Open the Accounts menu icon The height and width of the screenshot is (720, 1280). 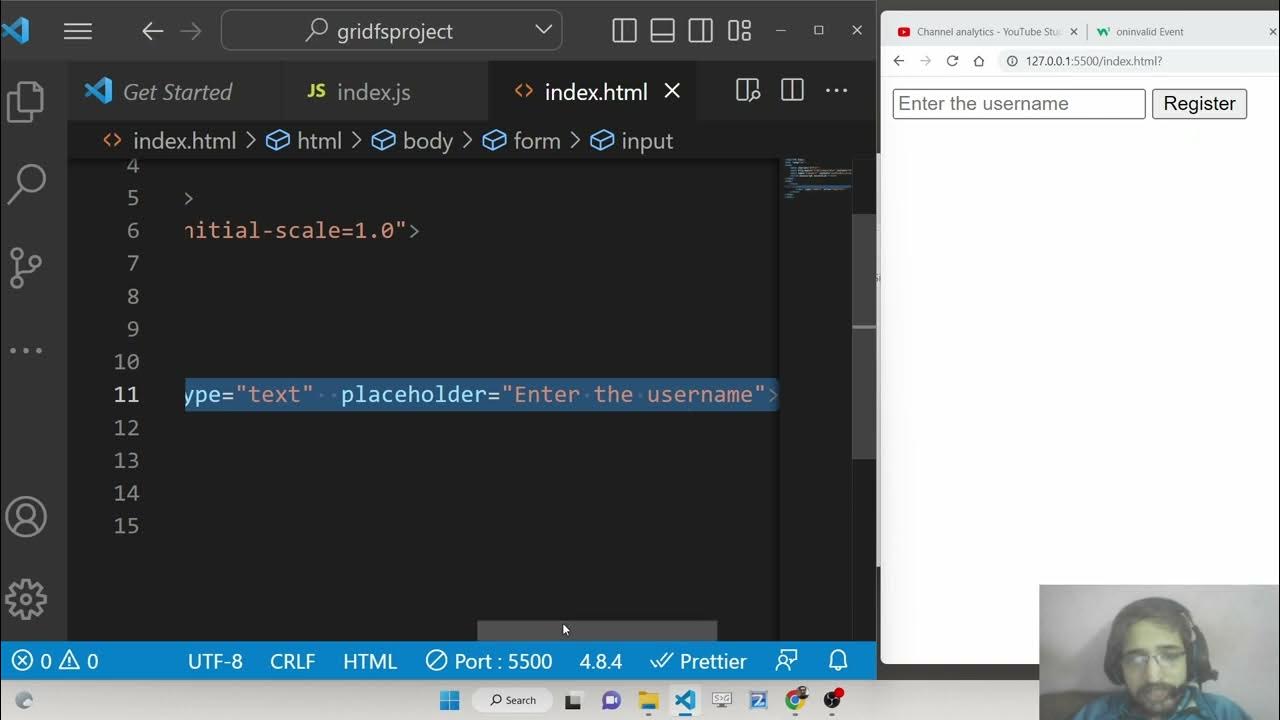coord(26,517)
